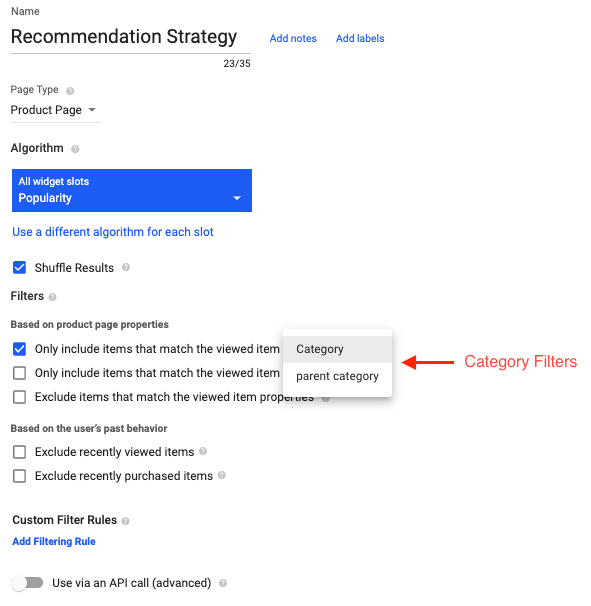Choose parent category menu option
Viewport: 591px width, 606px height.
coord(337,376)
